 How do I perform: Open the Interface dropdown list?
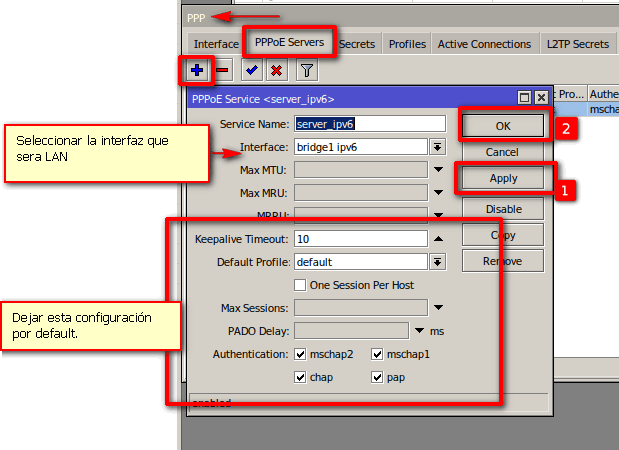(x=437, y=147)
